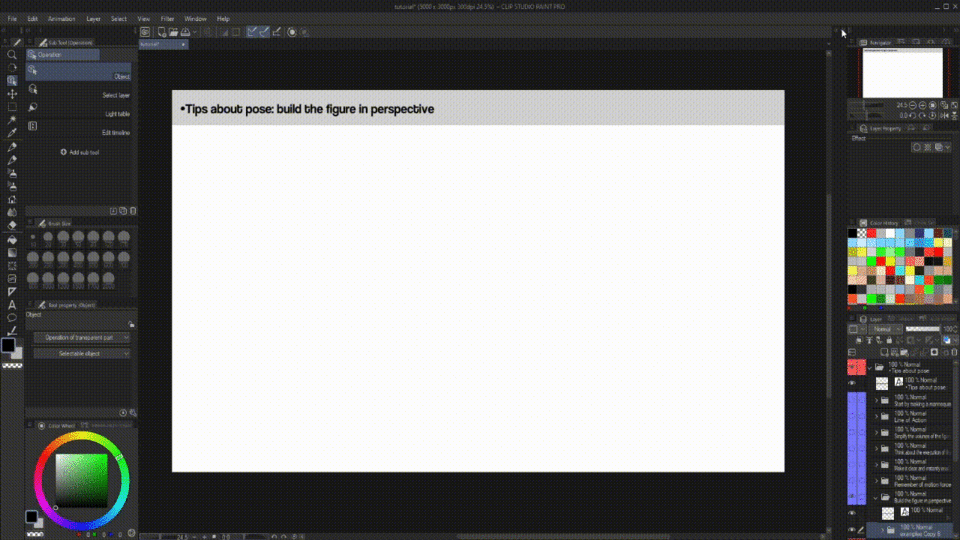This screenshot has width=960, height=540.
Task: Toggle visibility of Tips about pose text layer
Action: tap(852, 383)
